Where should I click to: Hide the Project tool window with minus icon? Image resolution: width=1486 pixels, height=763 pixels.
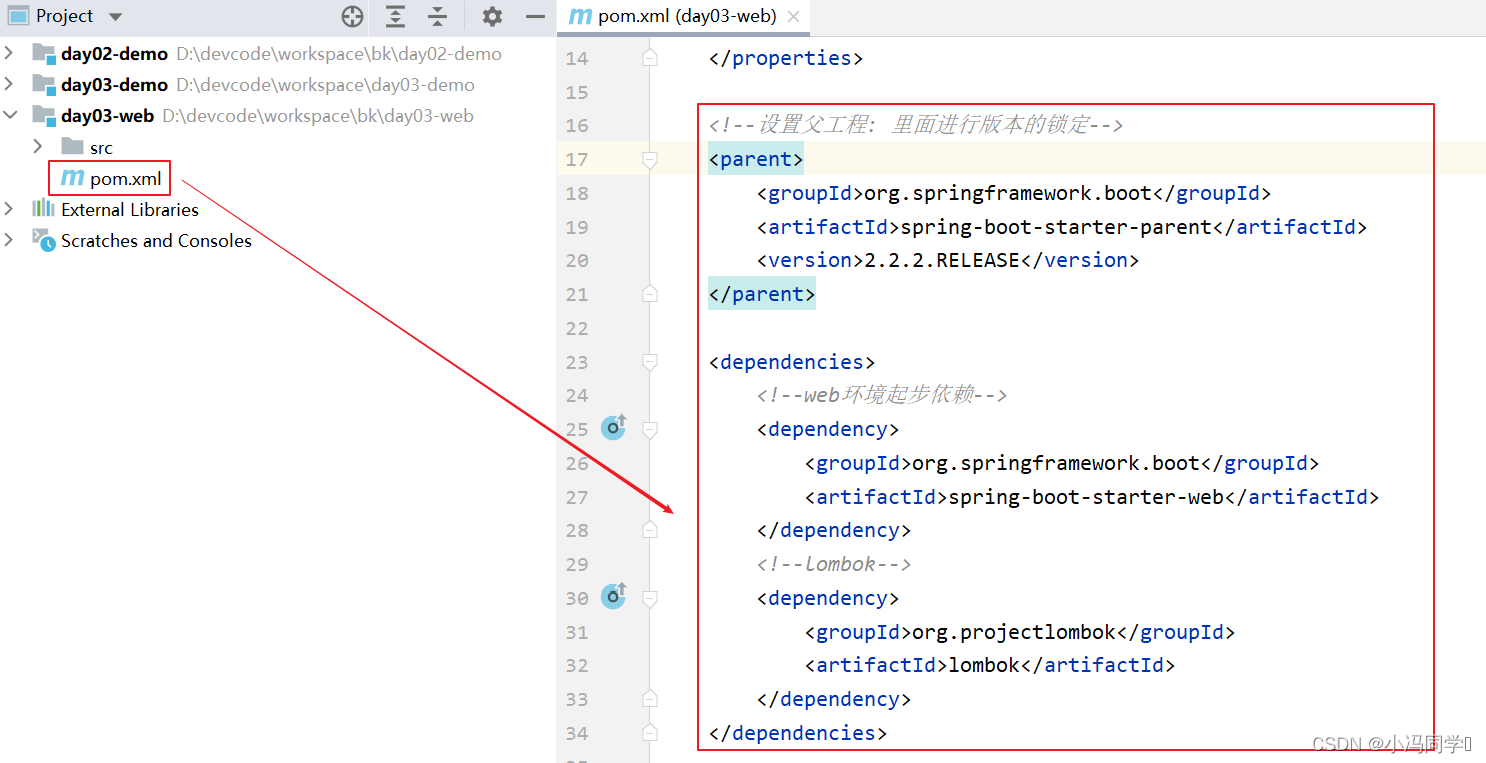(x=536, y=16)
